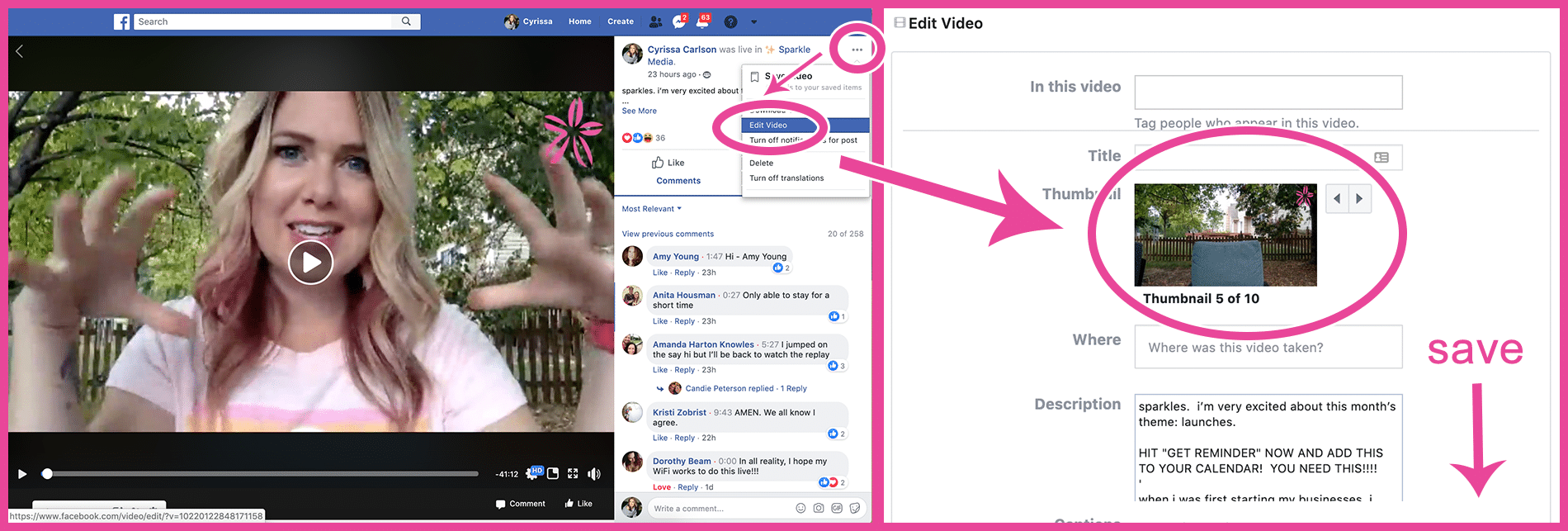Click Love under Dorothy Beam's comment
Image resolution: width=1568 pixels, height=531 pixels.
coord(662,487)
